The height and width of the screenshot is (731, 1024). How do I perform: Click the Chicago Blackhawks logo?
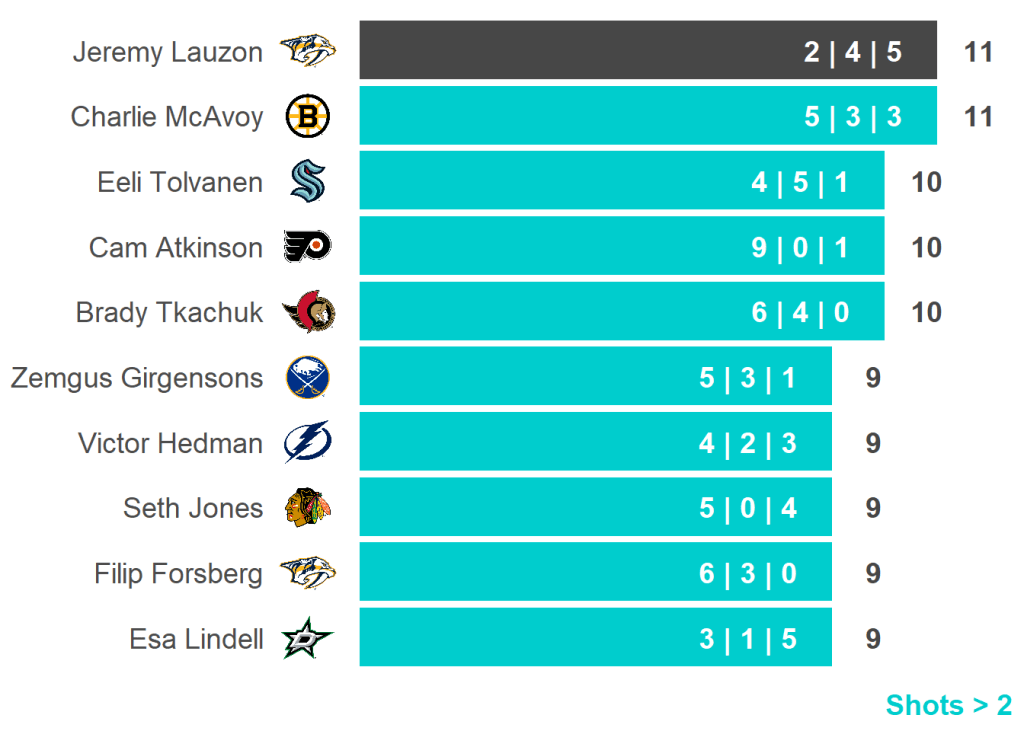tap(307, 508)
